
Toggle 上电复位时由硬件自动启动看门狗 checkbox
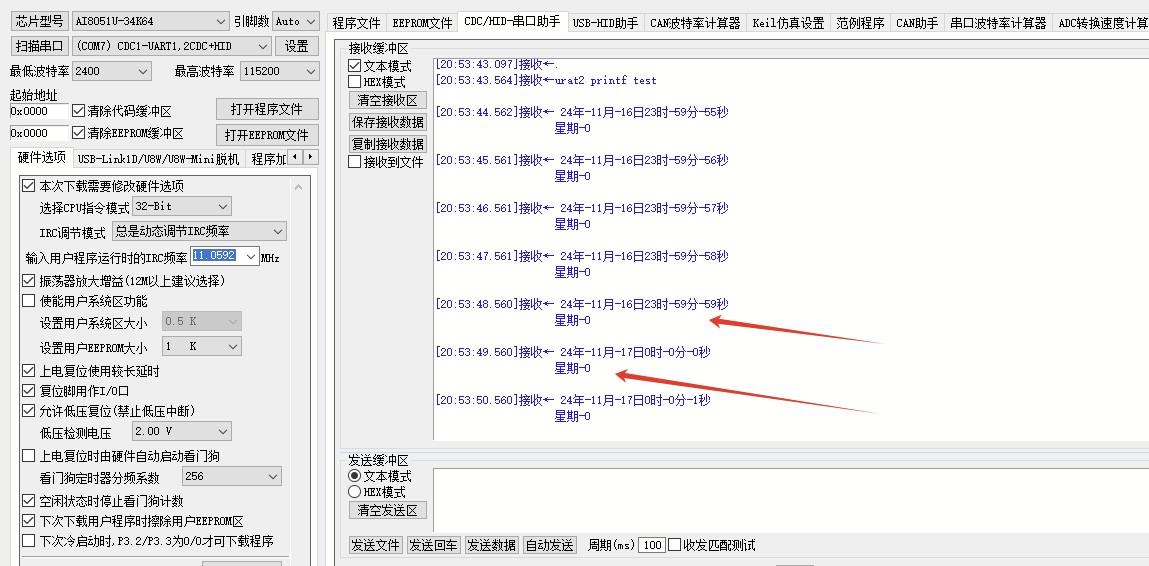tap(29, 456)
